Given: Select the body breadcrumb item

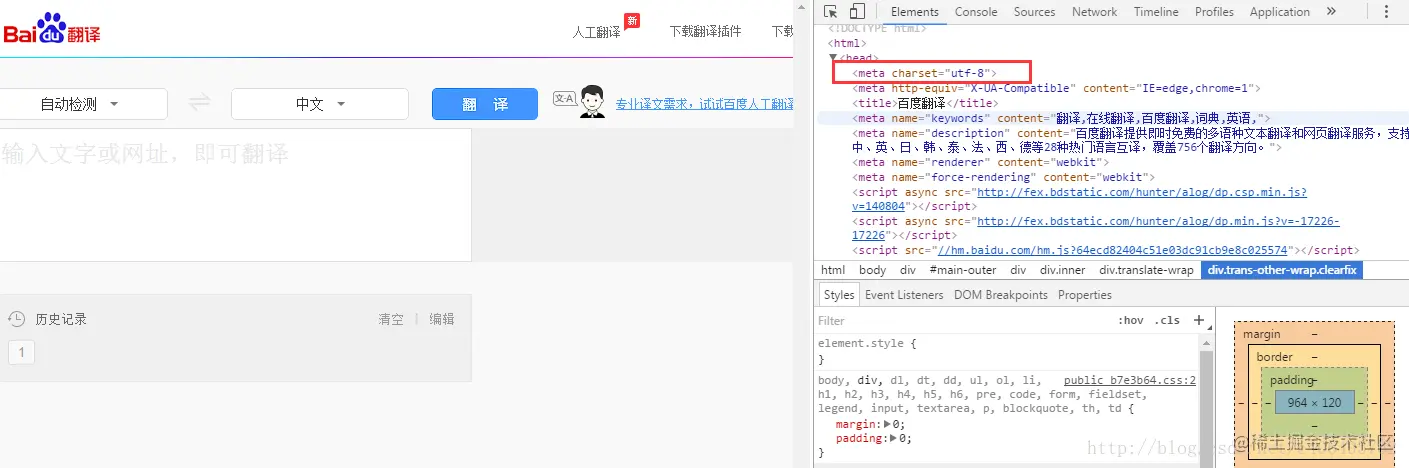Looking at the screenshot, I should 872,270.
